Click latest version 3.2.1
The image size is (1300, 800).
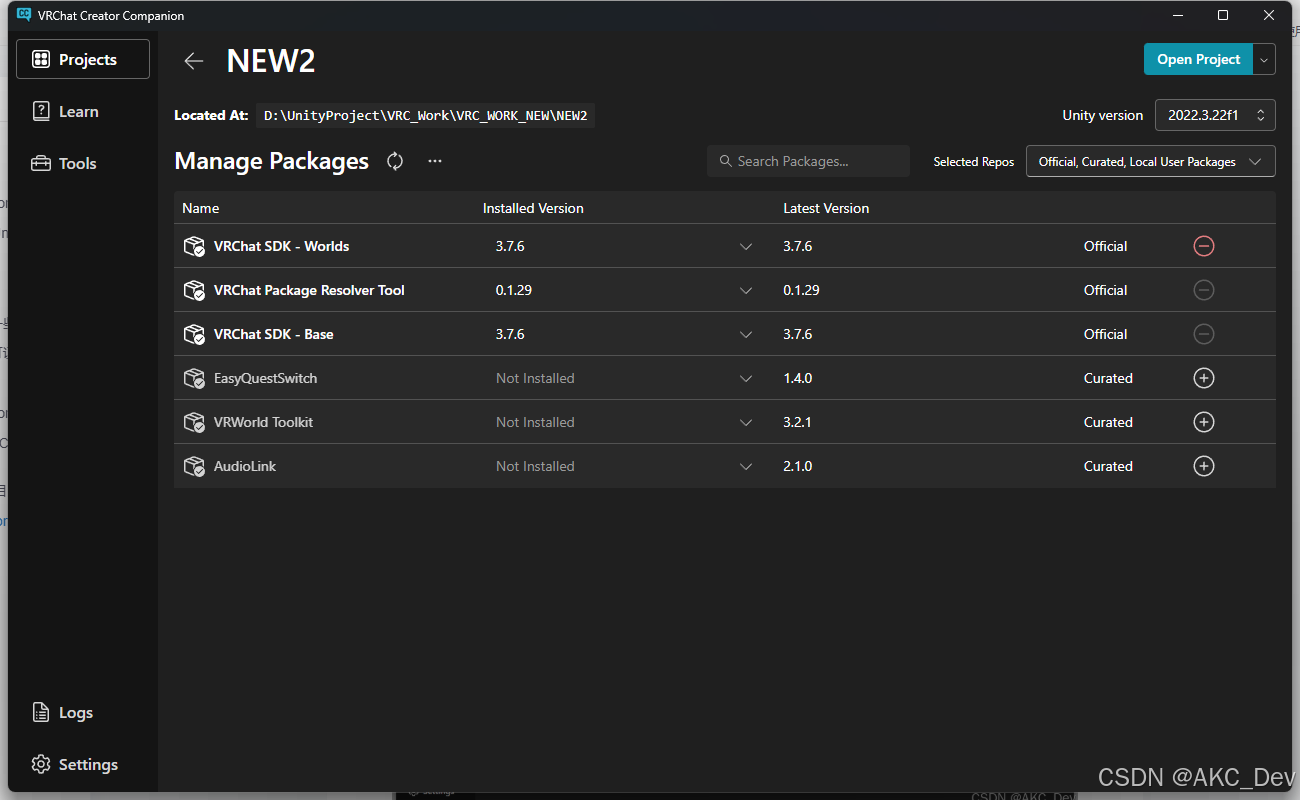797,422
